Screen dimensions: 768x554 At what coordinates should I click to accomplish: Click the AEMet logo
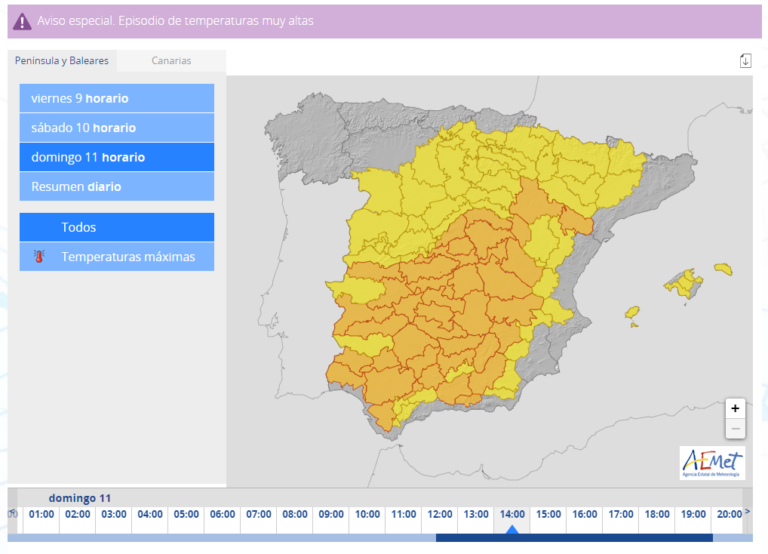[712, 462]
